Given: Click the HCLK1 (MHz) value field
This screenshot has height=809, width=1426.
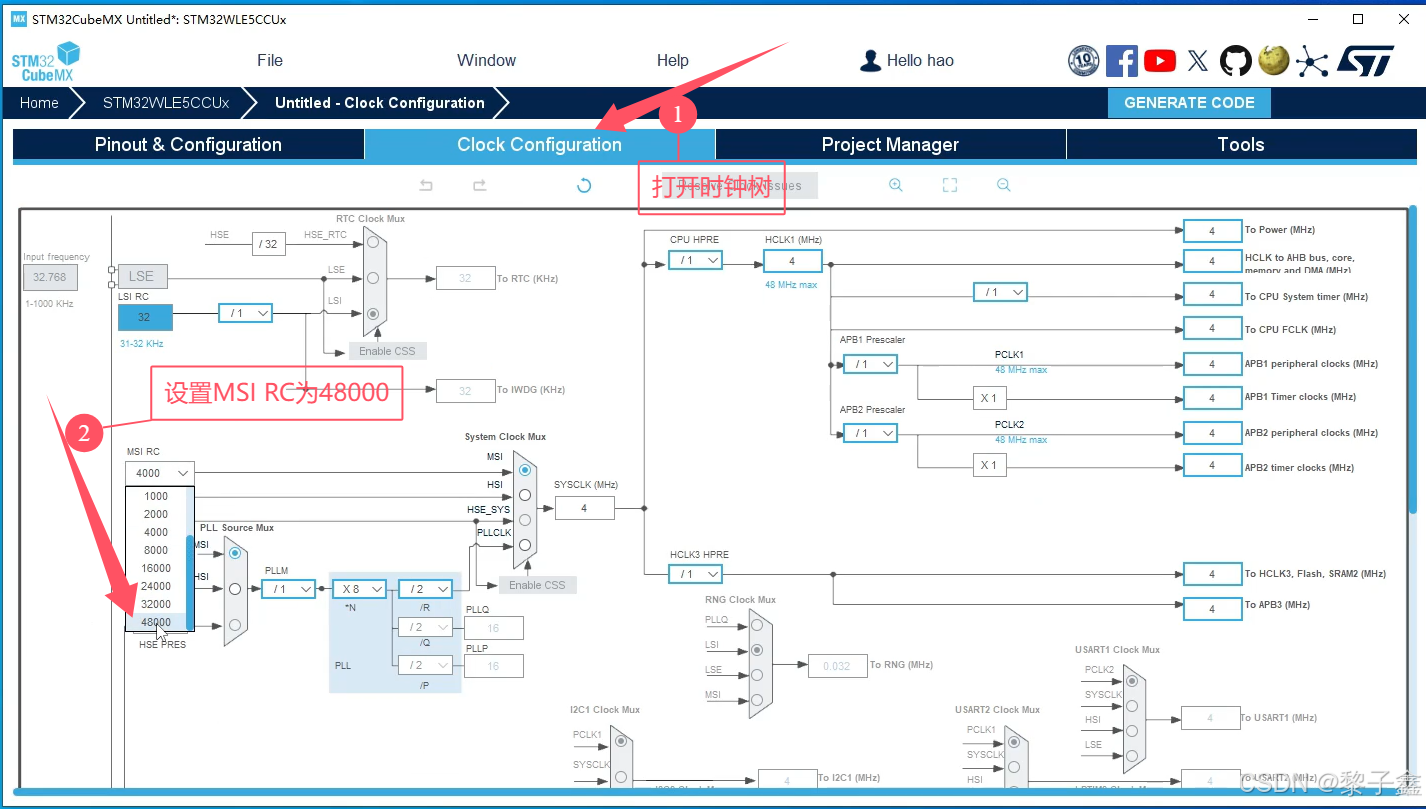Looking at the screenshot, I should [792, 261].
